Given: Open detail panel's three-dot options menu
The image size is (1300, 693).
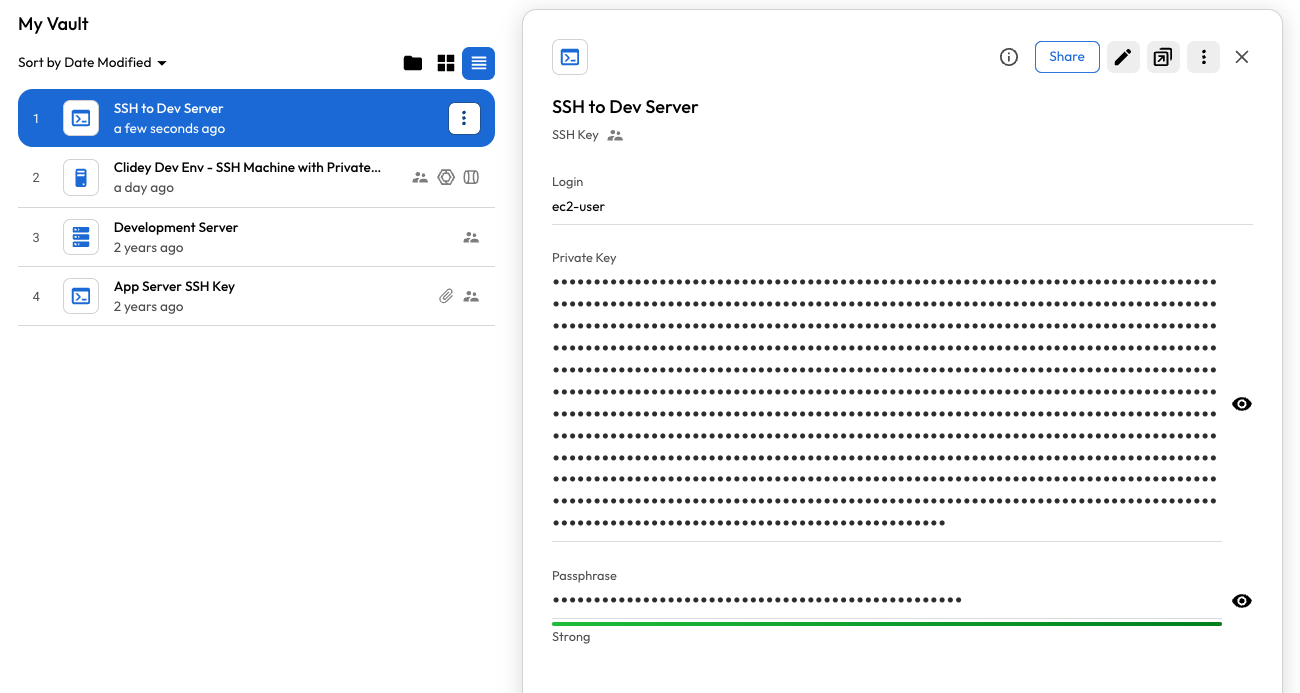Looking at the screenshot, I should (x=1203, y=57).
